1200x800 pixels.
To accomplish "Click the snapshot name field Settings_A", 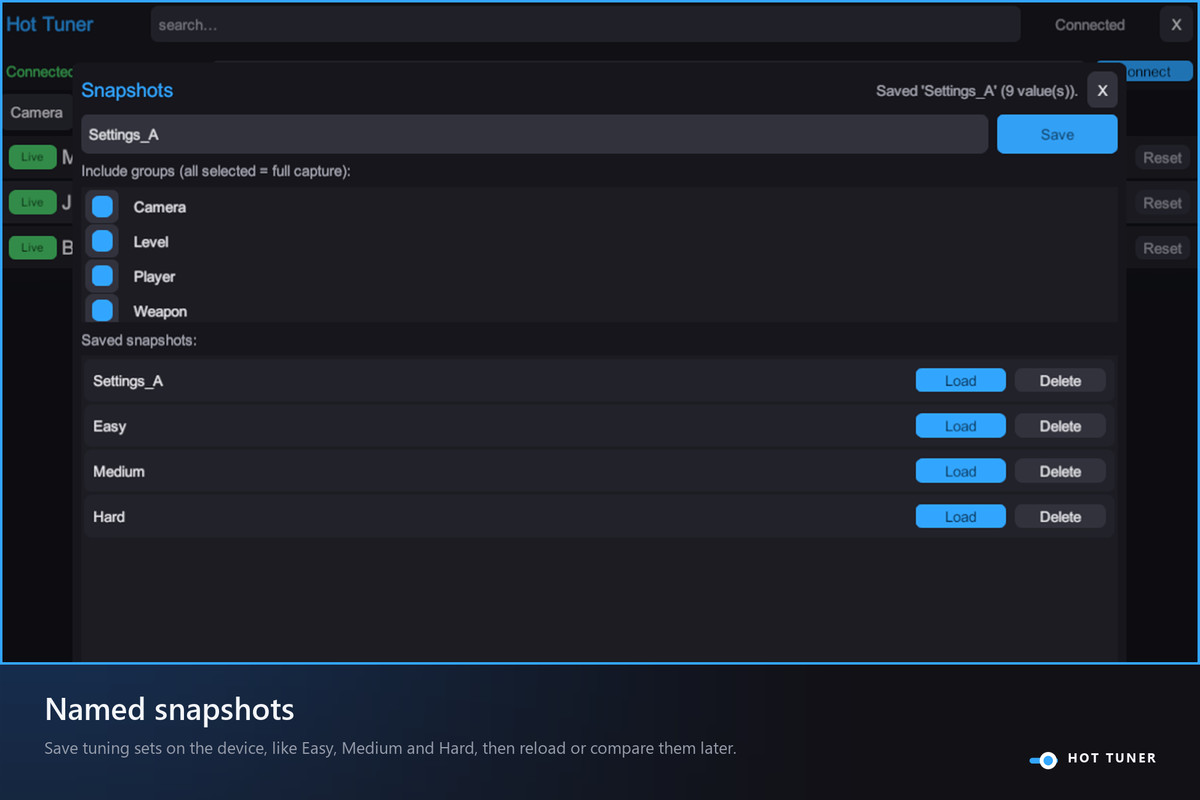I will click(x=535, y=134).
